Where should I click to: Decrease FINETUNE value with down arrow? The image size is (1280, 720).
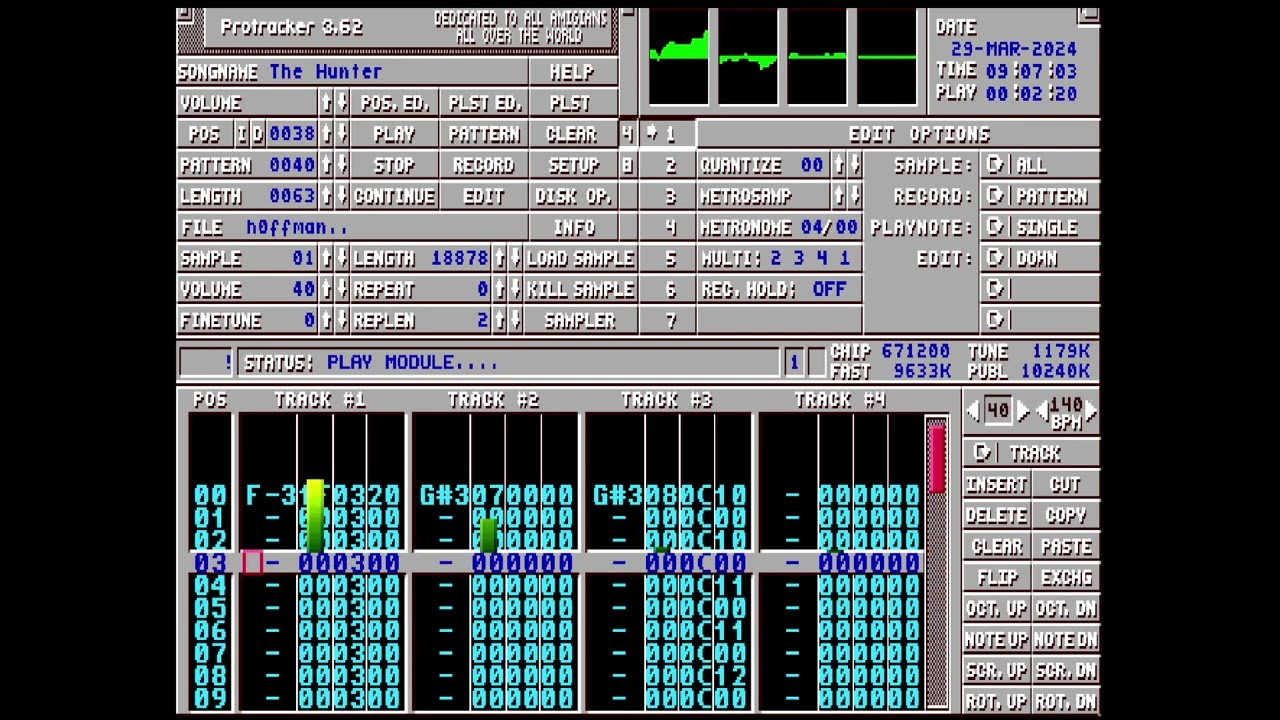click(x=342, y=320)
